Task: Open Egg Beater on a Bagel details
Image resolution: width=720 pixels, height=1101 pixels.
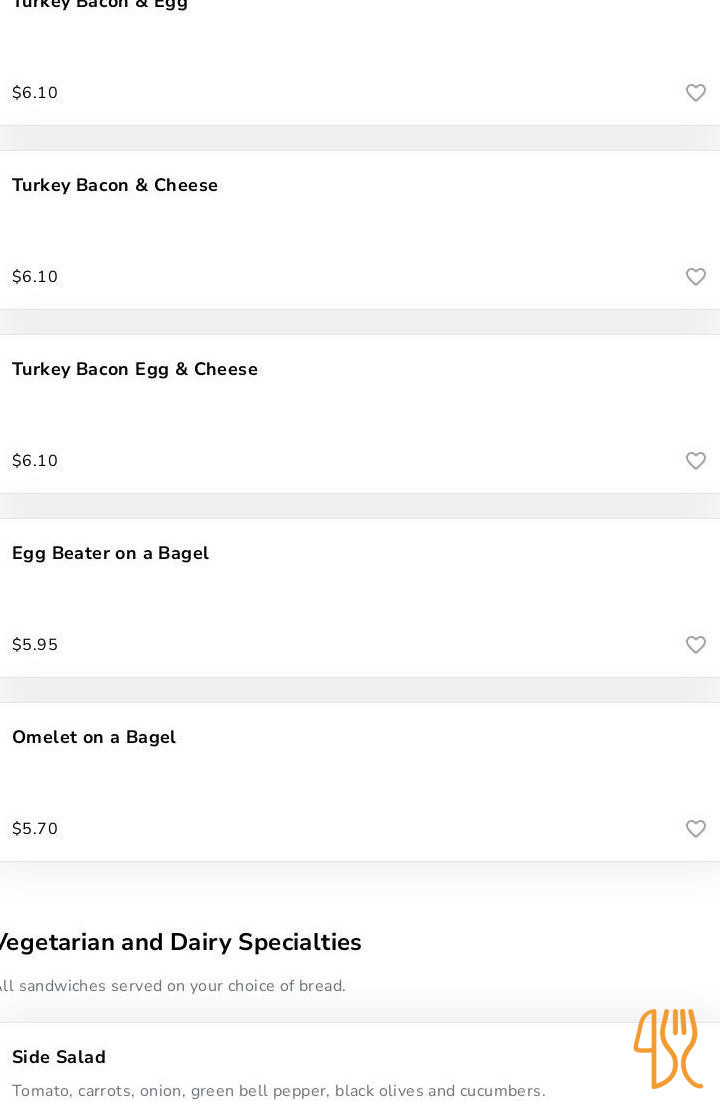Action: (110, 553)
